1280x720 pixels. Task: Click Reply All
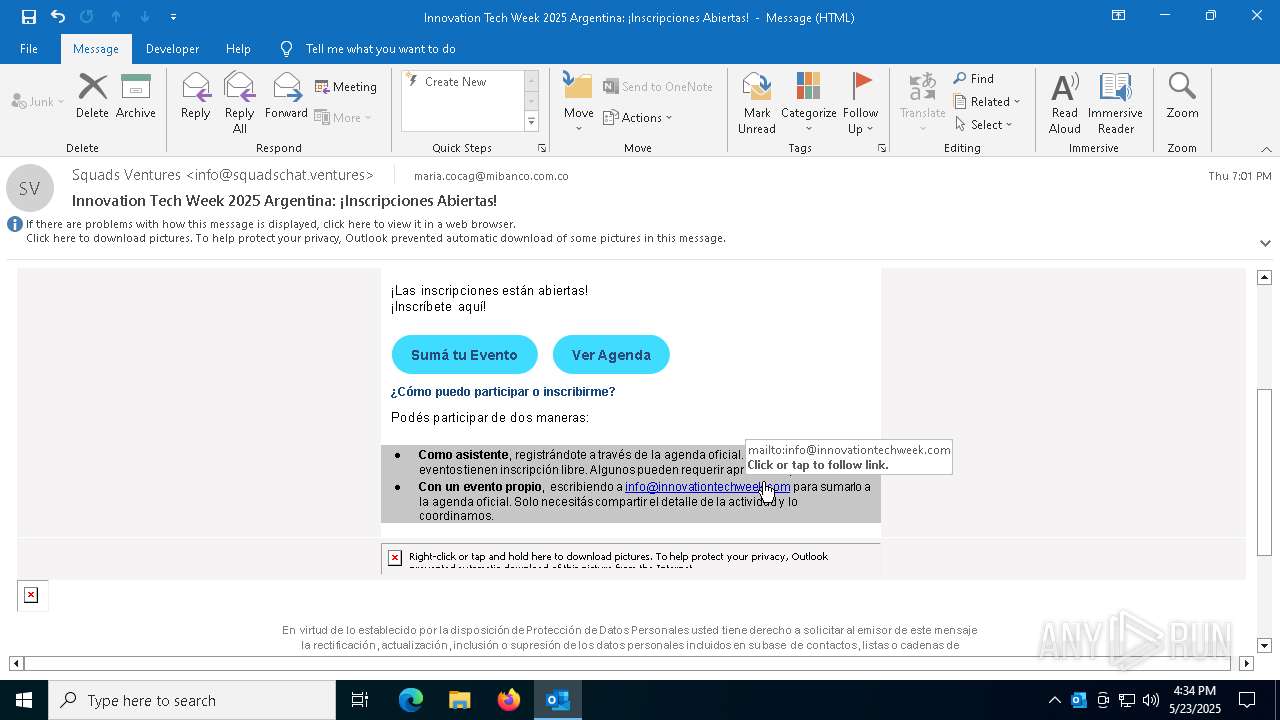click(x=239, y=102)
